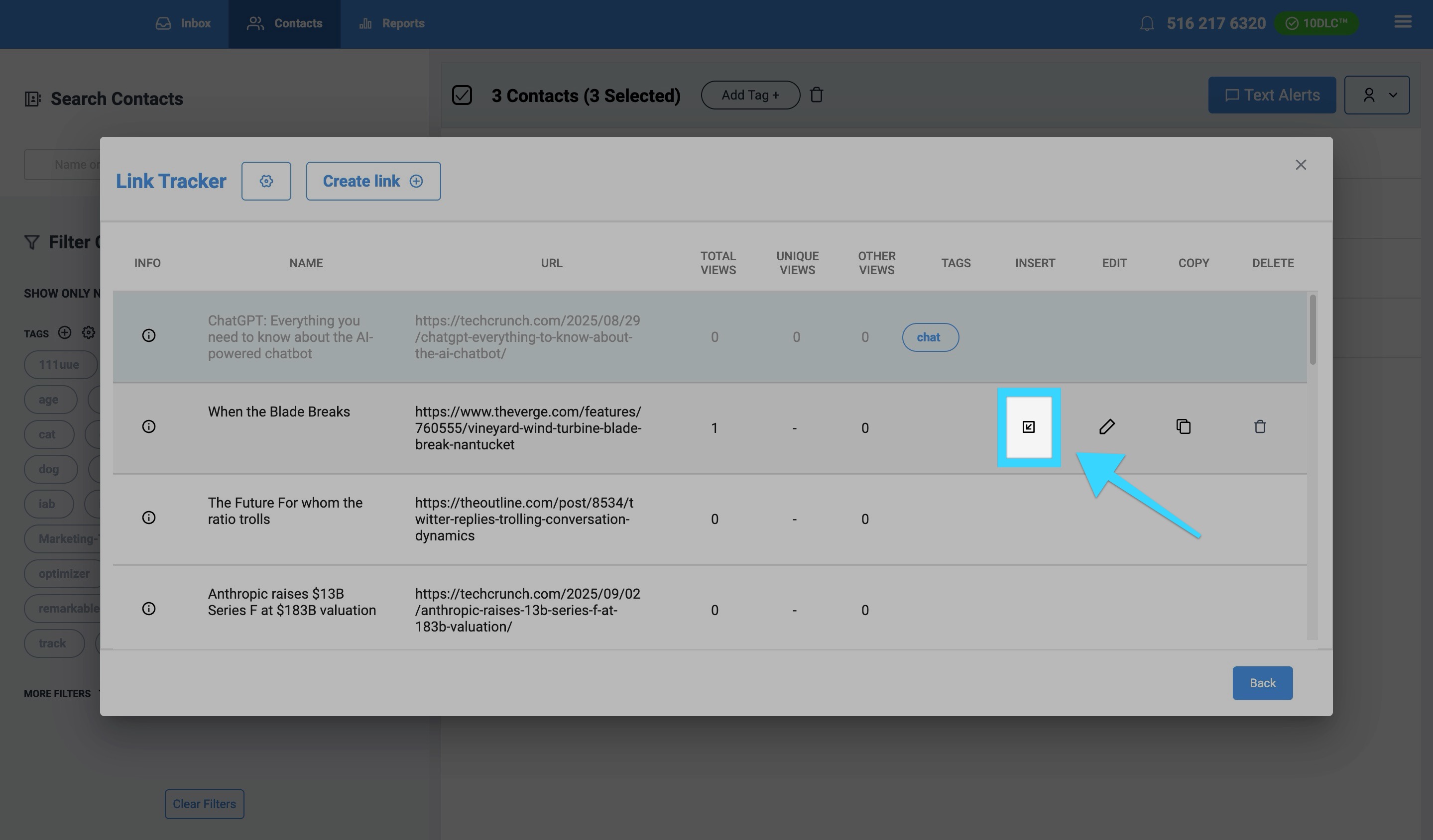This screenshot has width=1433, height=840.
Task: Open the hamburger menu
Action: pyautogui.click(x=1403, y=21)
